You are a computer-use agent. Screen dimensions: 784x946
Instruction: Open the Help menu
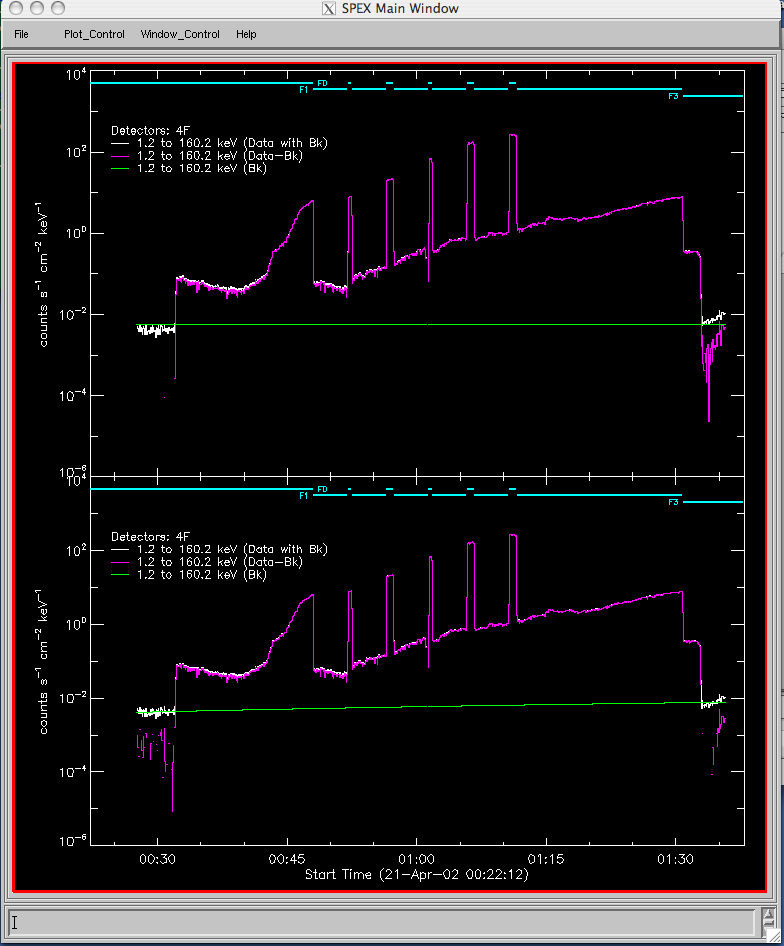pos(246,34)
